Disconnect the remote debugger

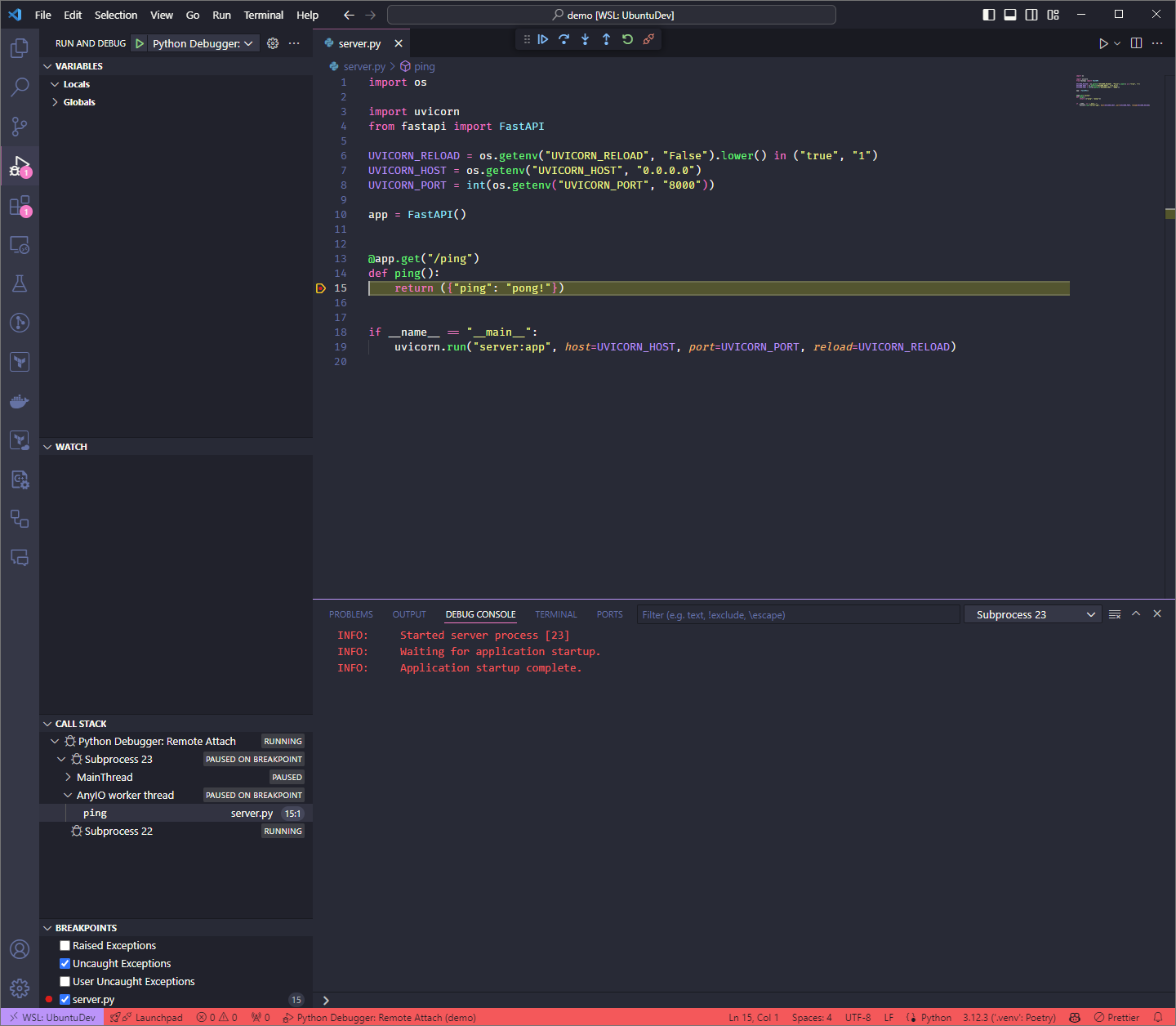pos(648,39)
